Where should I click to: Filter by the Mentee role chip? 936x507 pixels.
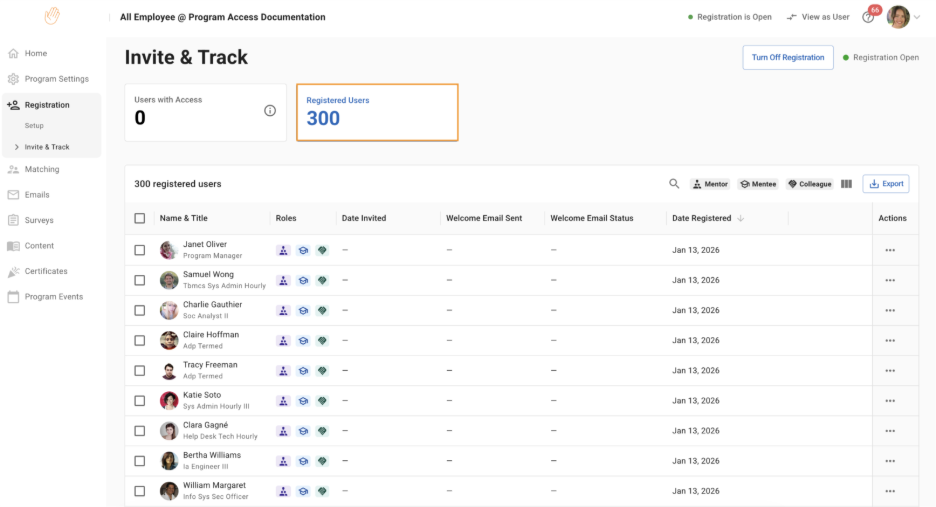[x=758, y=184]
